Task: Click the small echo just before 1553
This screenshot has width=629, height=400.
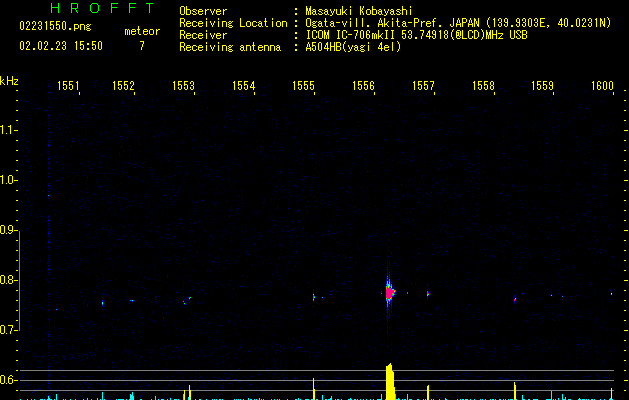Action: point(189,298)
